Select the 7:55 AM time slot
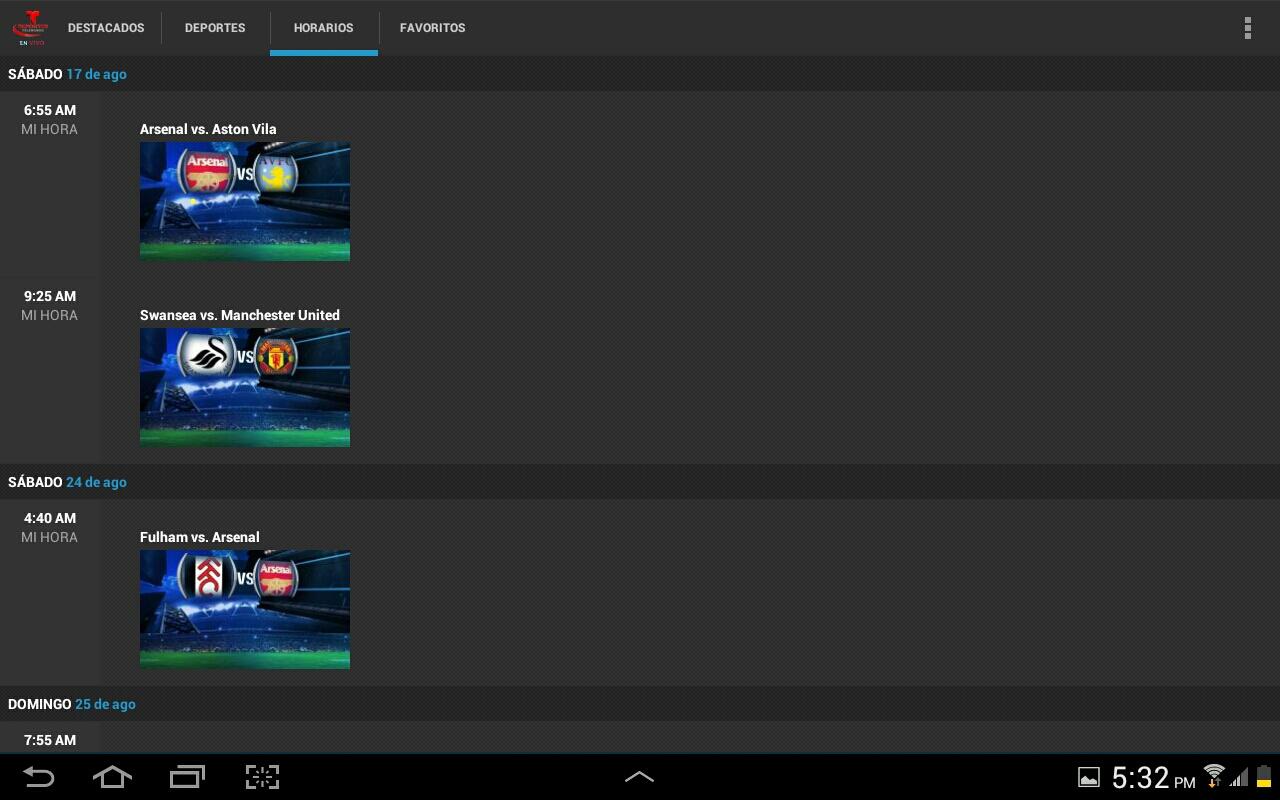This screenshot has width=1280, height=800. coord(50,740)
